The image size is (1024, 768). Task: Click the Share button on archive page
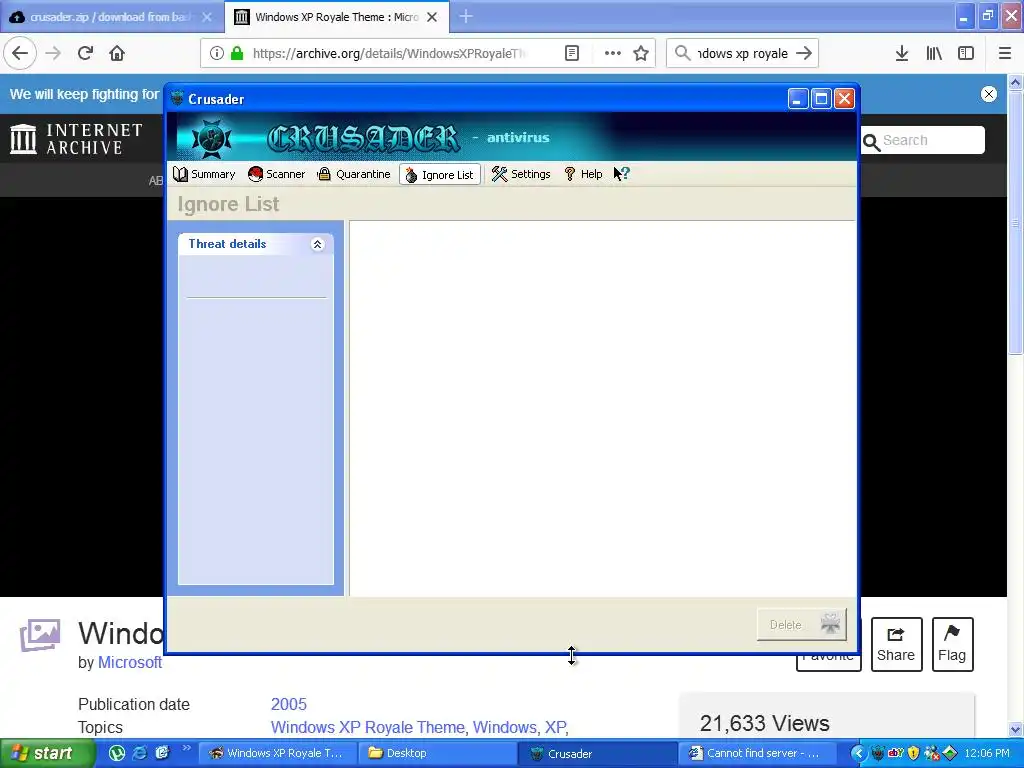[896, 644]
